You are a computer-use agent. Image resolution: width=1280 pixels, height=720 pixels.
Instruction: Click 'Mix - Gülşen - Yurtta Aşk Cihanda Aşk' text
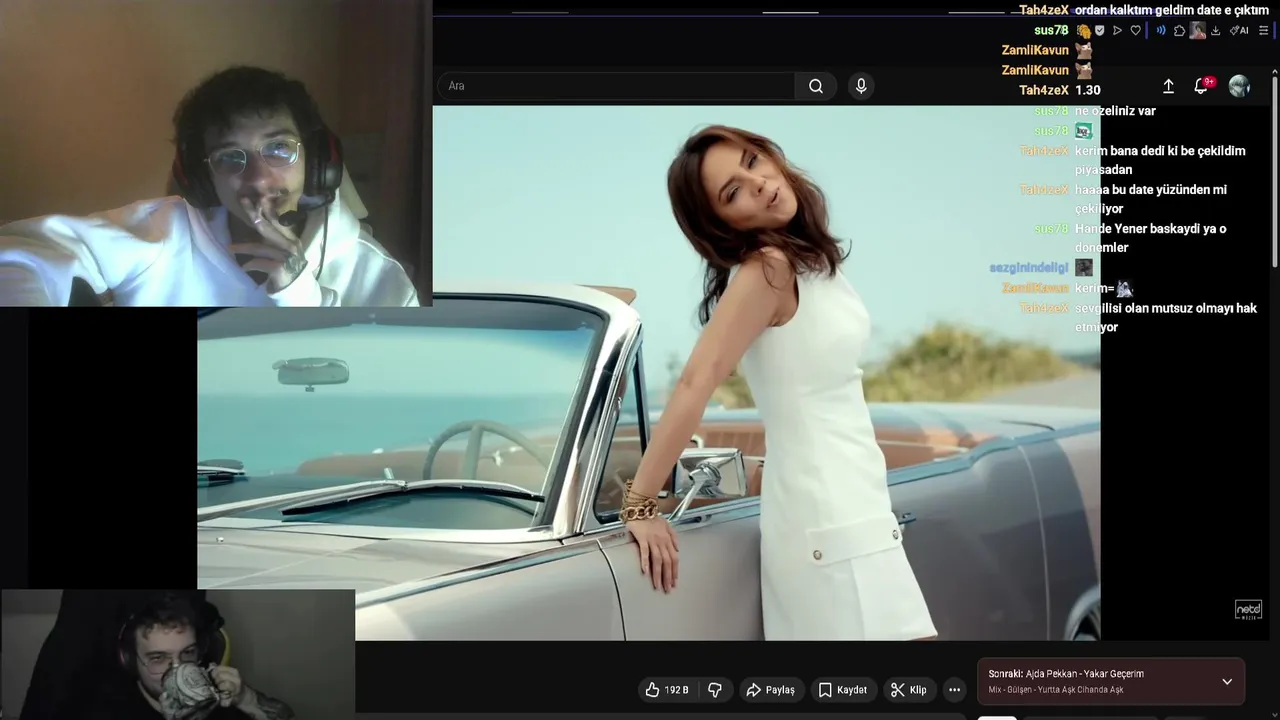click(x=1056, y=690)
